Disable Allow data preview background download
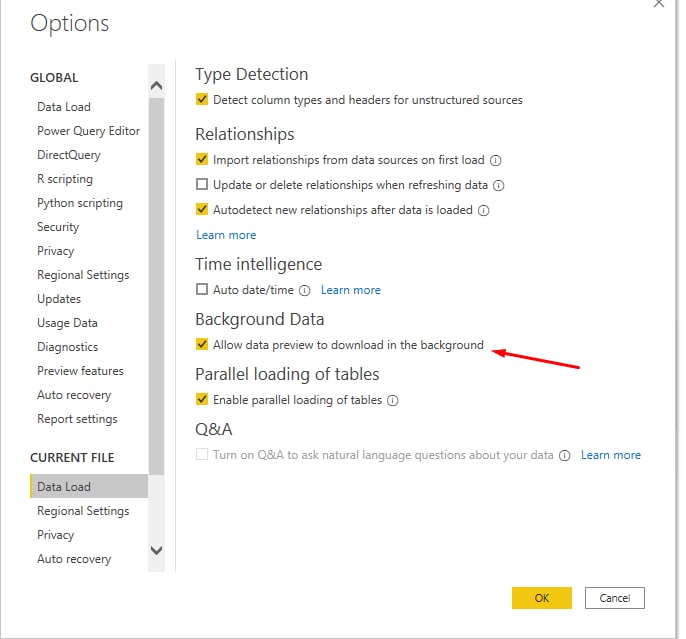 point(202,344)
